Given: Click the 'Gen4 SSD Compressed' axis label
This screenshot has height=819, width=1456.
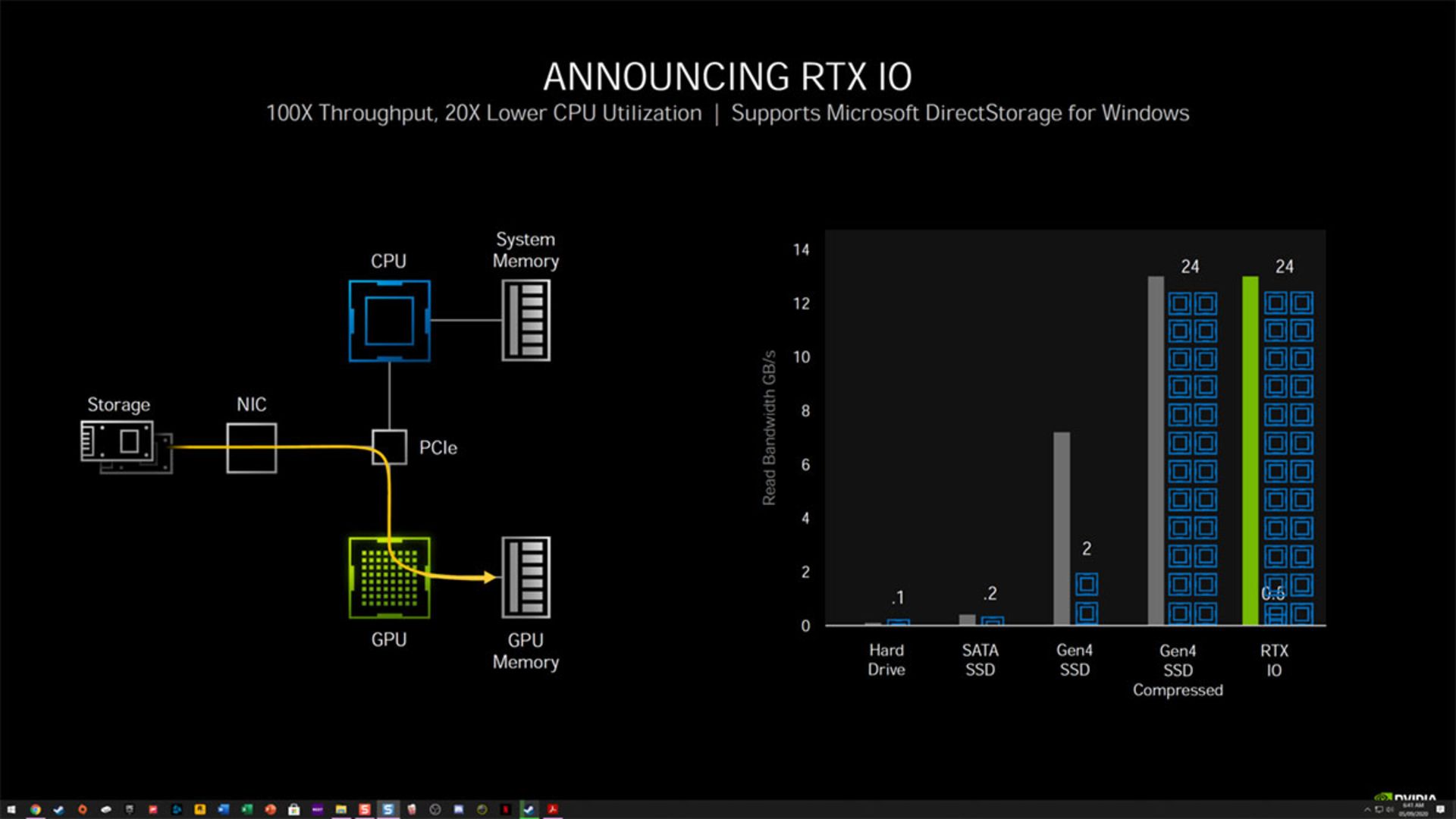Looking at the screenshot, I should (1178, 670).
